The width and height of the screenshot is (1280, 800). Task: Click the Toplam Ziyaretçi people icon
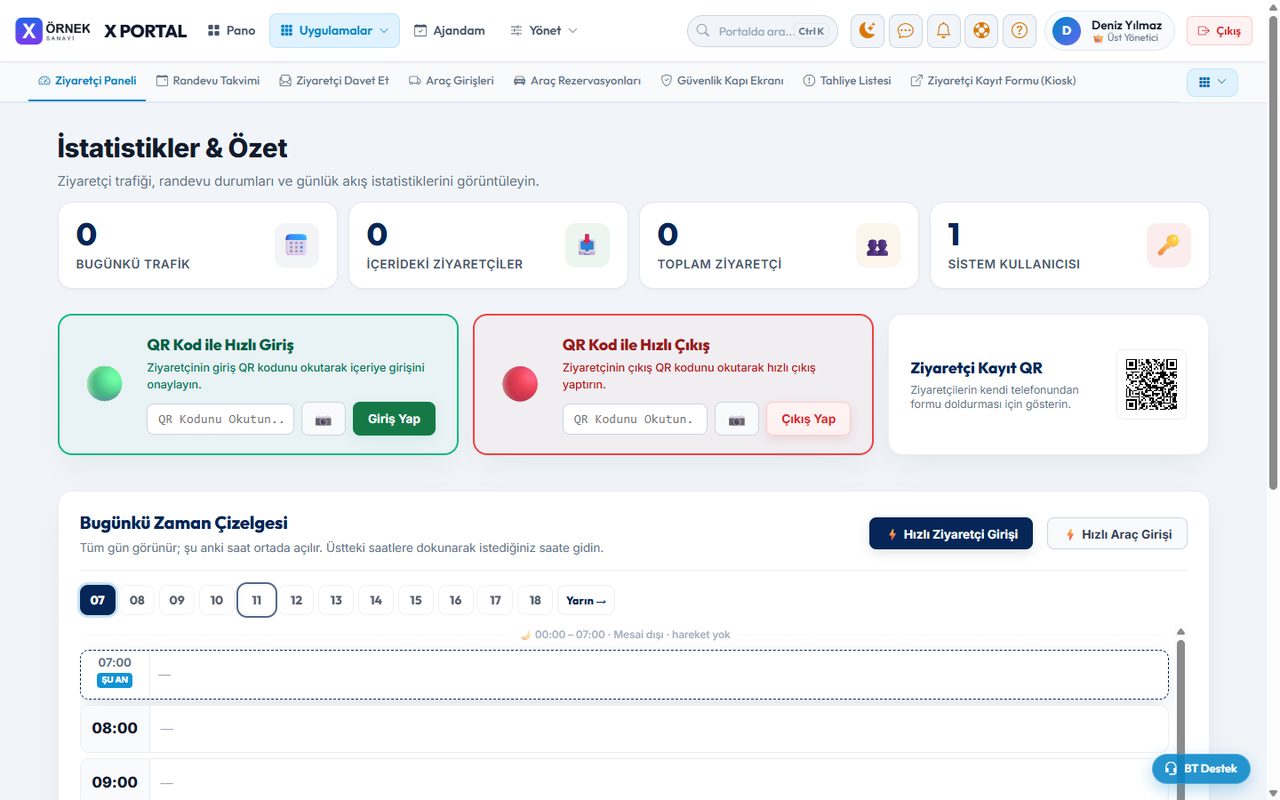pos(878,245)
